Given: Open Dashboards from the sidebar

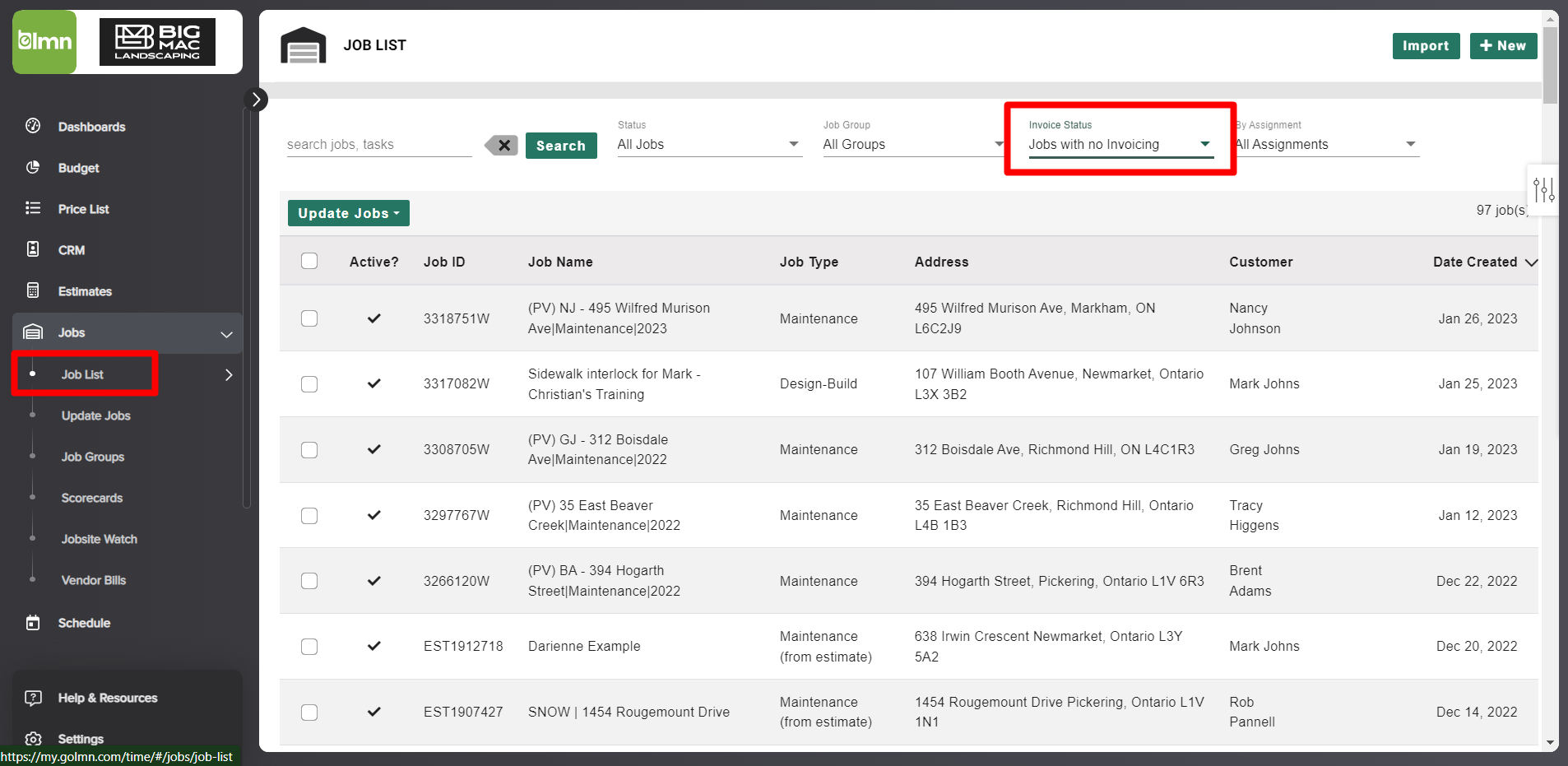Looking at the screenshot, I should point(91,127).
